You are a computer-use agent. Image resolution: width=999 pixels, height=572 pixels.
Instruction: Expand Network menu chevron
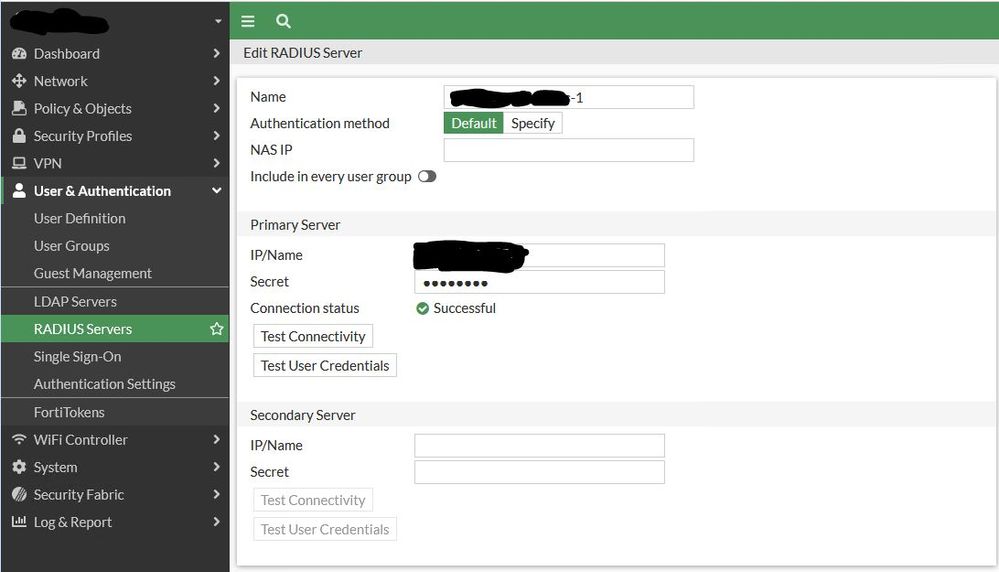(217, 81)
